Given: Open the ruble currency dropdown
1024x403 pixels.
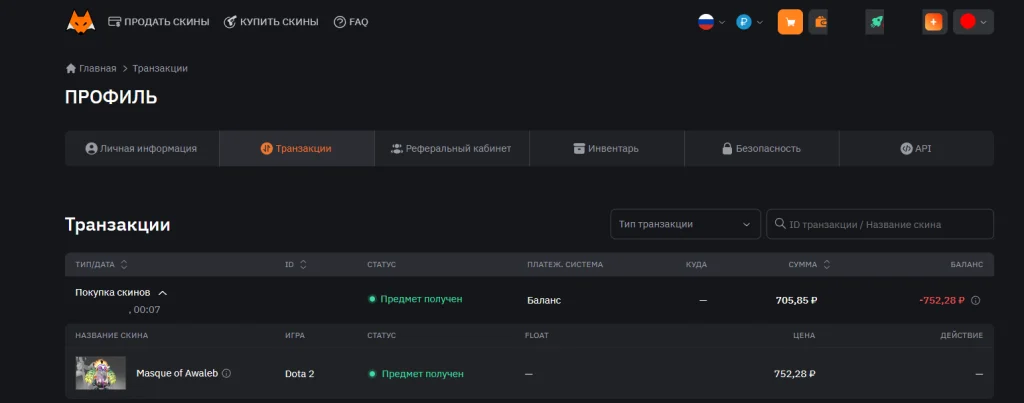Looking at the screenshot, I should click(x=750, y=22).
